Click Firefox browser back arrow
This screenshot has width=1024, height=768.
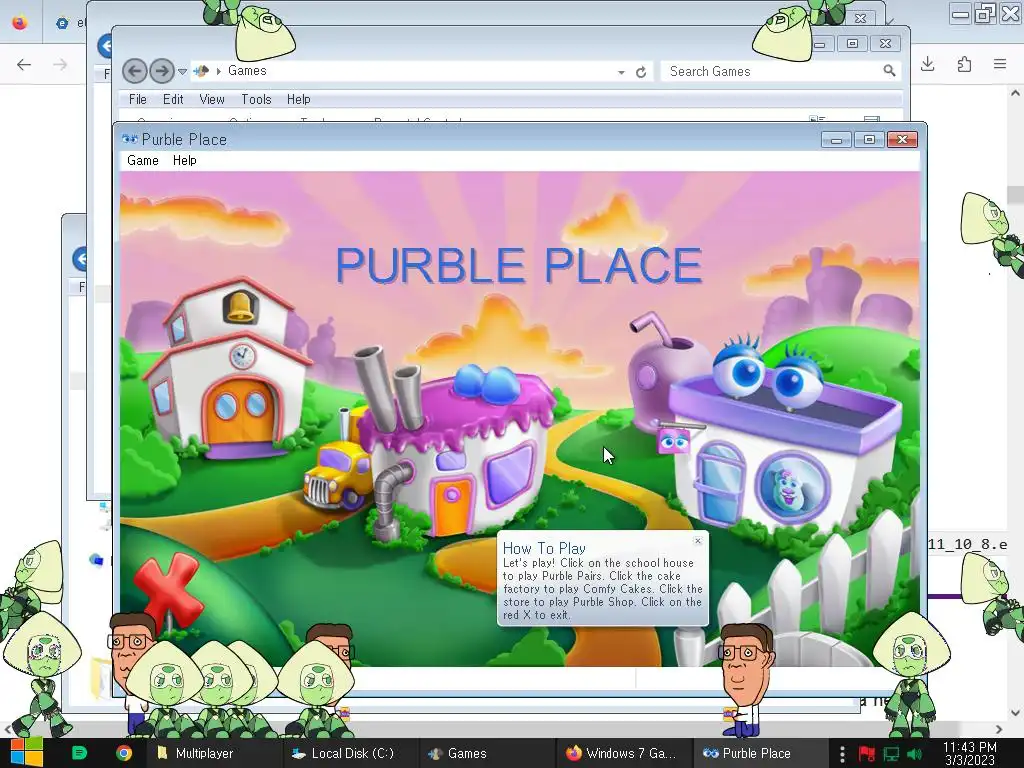point(24,64)
